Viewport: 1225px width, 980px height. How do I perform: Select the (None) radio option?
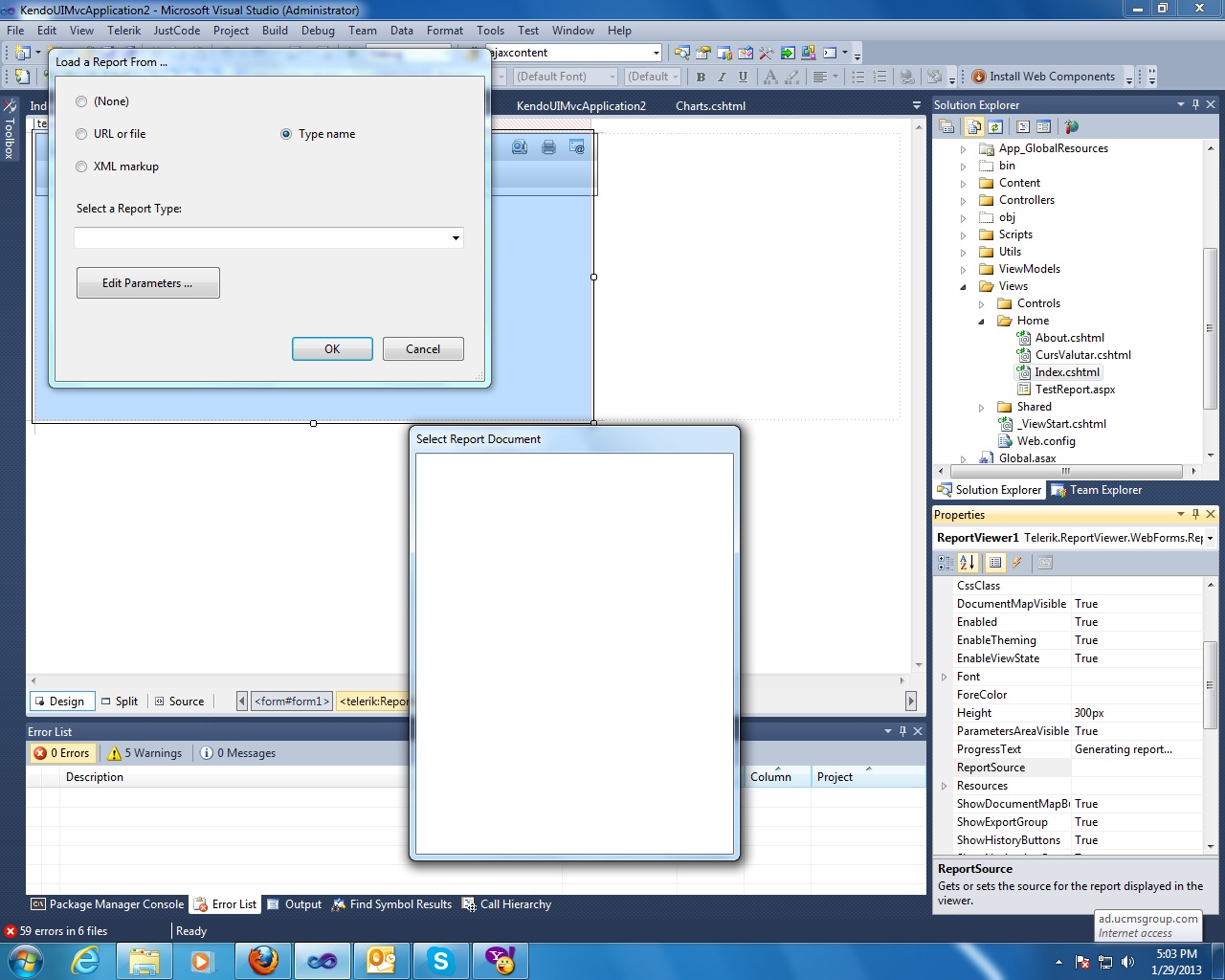81,101
